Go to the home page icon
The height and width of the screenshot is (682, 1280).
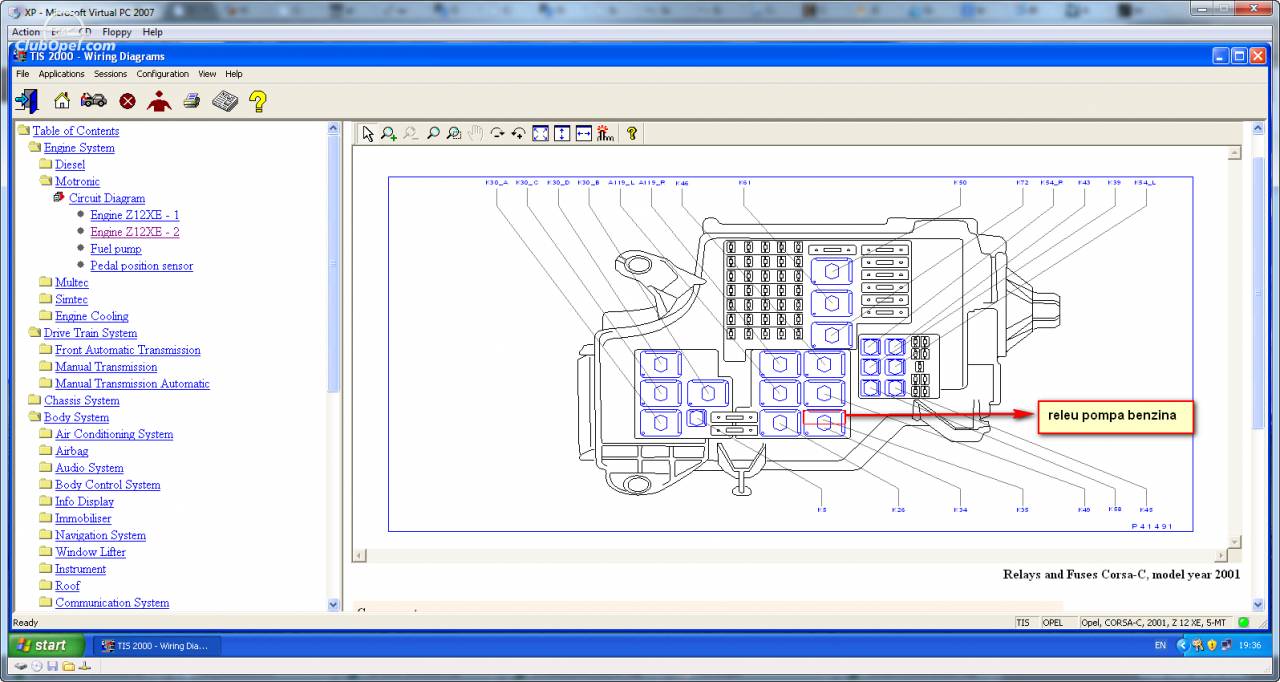tap(62, 100)
